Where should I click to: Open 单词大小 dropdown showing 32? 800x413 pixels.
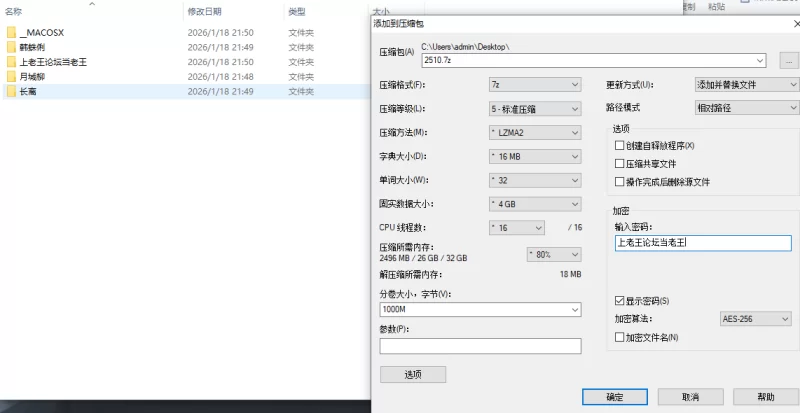pos(535,180)
